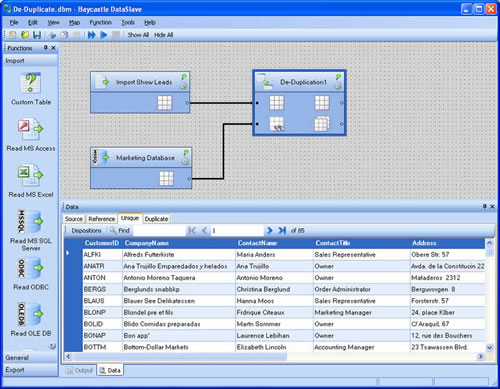Viewport: 500px width, 389px height.
Task: Close the Functions panel
Action: click(x=53, y=48)
